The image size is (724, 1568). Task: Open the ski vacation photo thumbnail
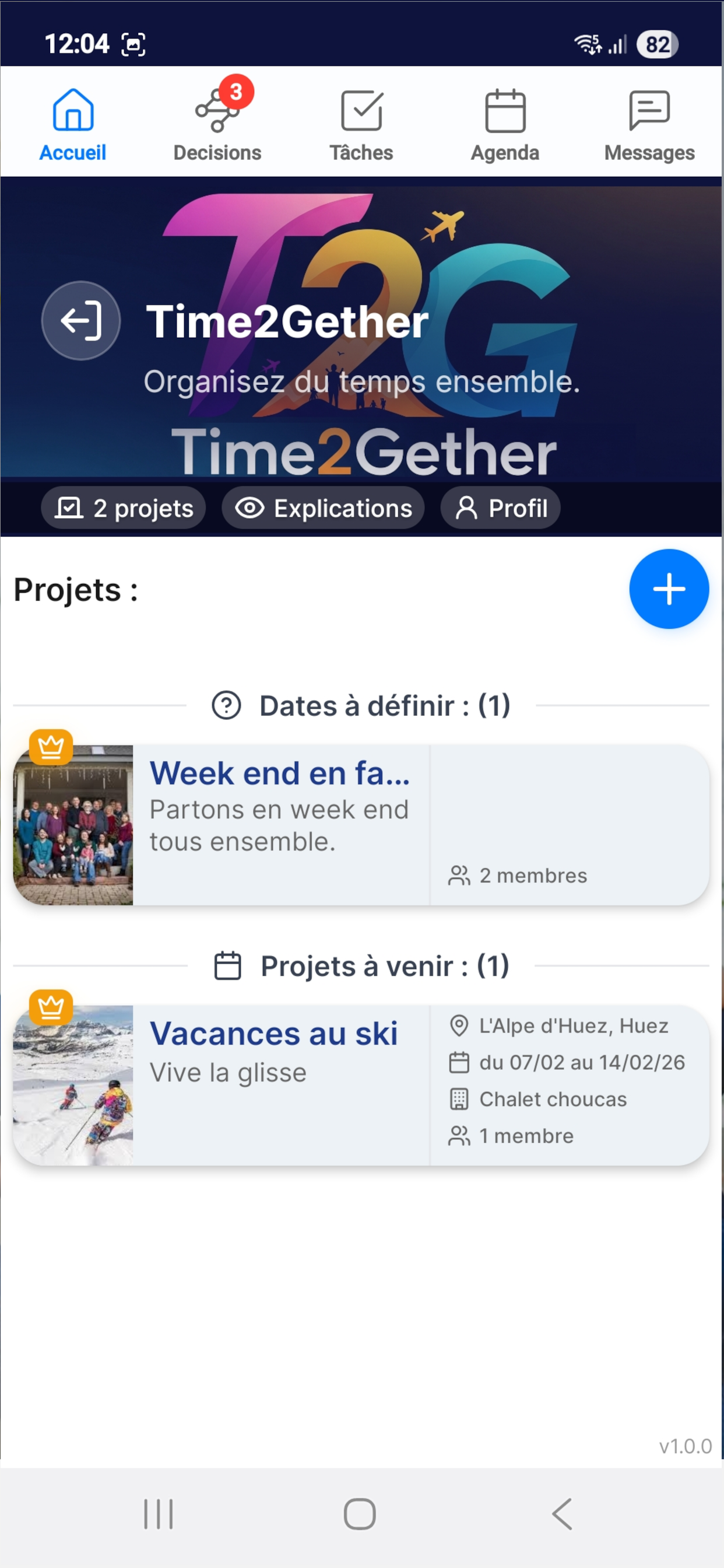point(73,1086)
